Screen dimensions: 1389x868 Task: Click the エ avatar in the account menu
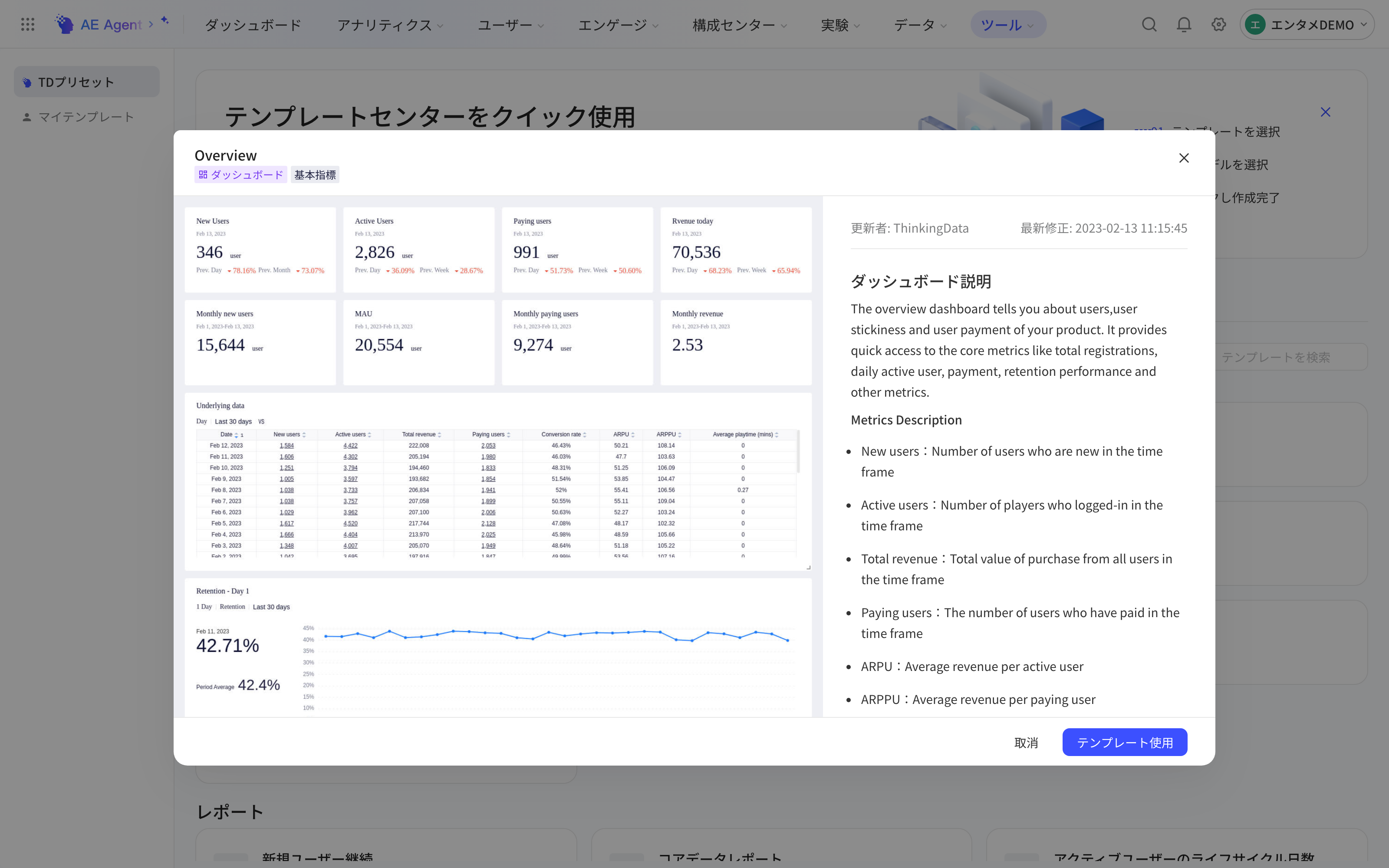(x=1255, y=25)
